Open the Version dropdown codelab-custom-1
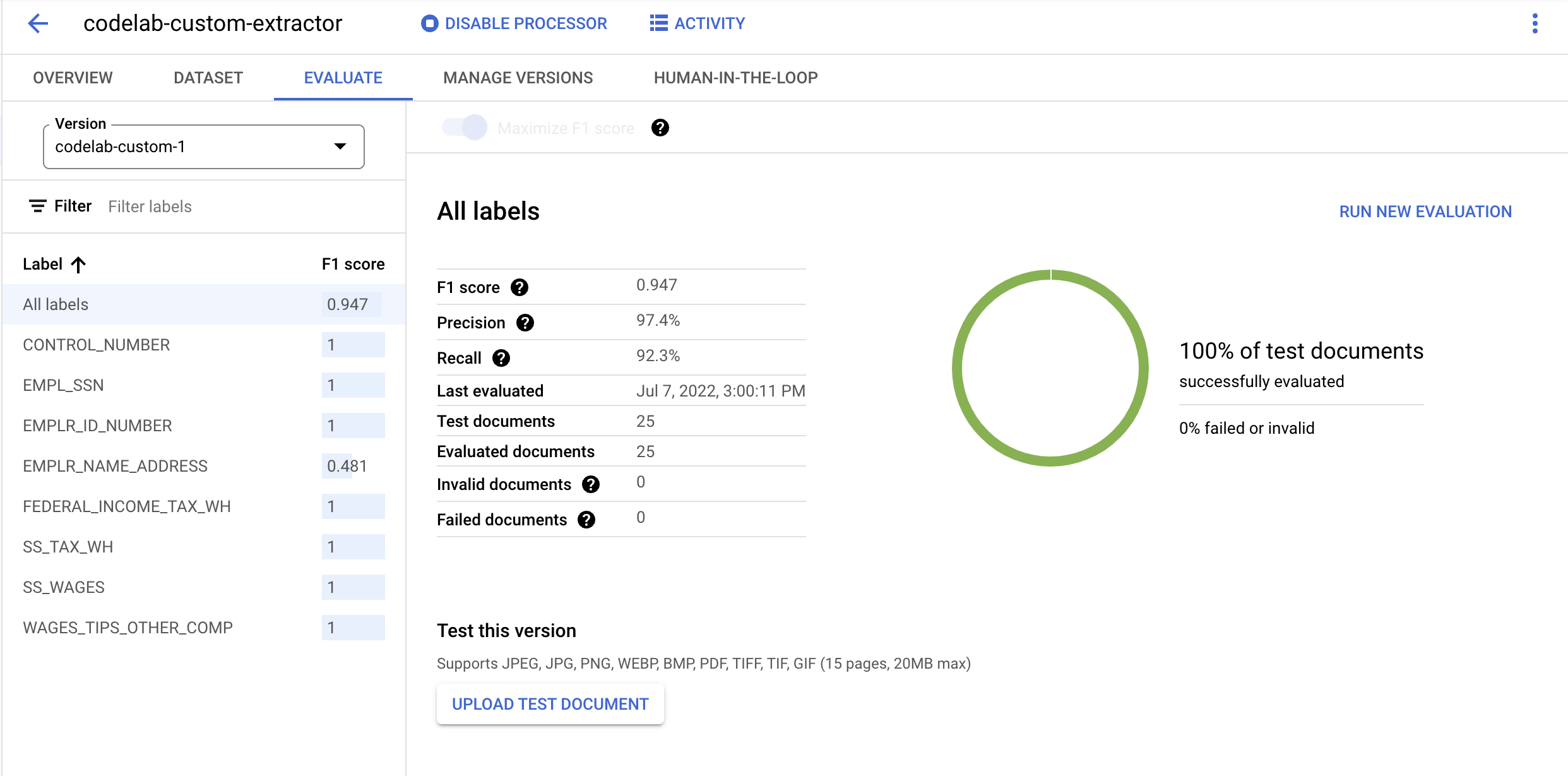This screenshot has height=776, width=1568. click(x=203, y=146)
